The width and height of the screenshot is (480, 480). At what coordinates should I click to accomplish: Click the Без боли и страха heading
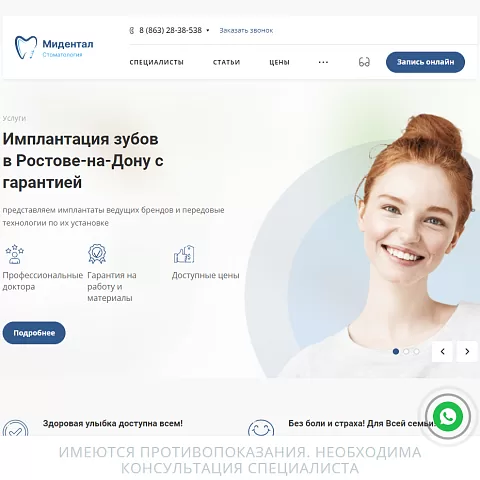tap(362, 423)
